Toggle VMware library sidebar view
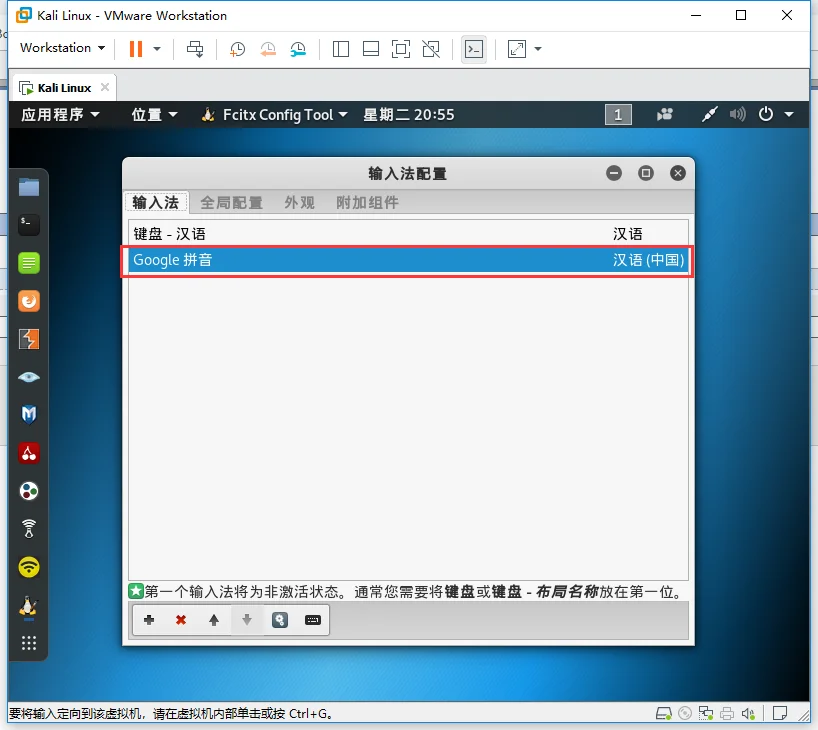This screenshot has height=730, width=818. (x=341, y=49)
